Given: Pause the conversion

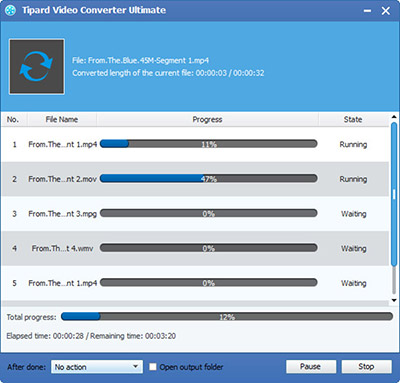Looking at the screenshot, I should click(311, 367).
